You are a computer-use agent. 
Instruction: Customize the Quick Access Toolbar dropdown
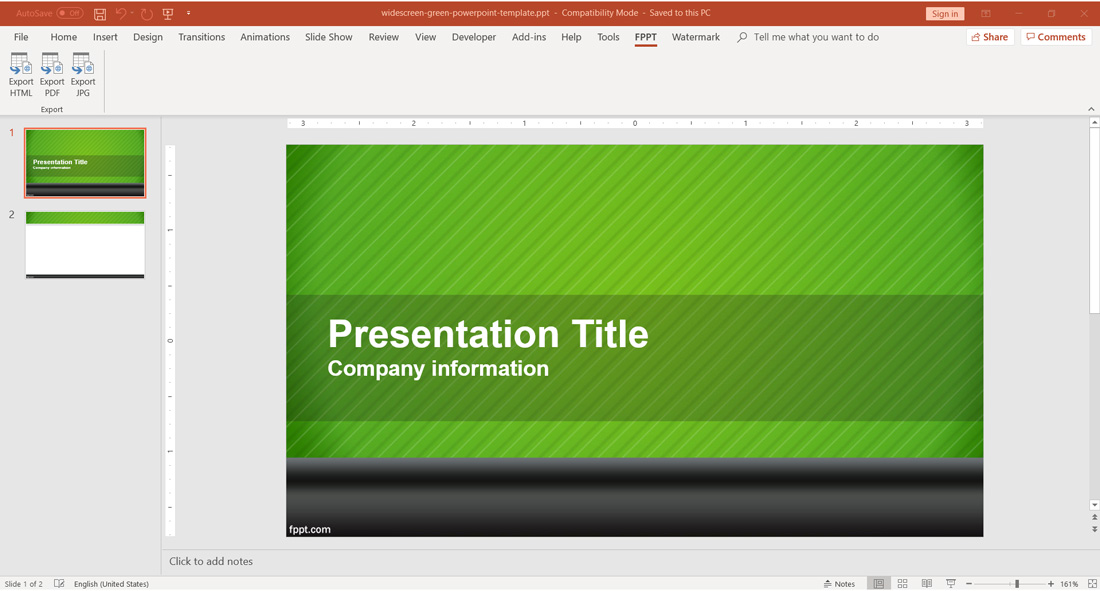click(189, 13)
